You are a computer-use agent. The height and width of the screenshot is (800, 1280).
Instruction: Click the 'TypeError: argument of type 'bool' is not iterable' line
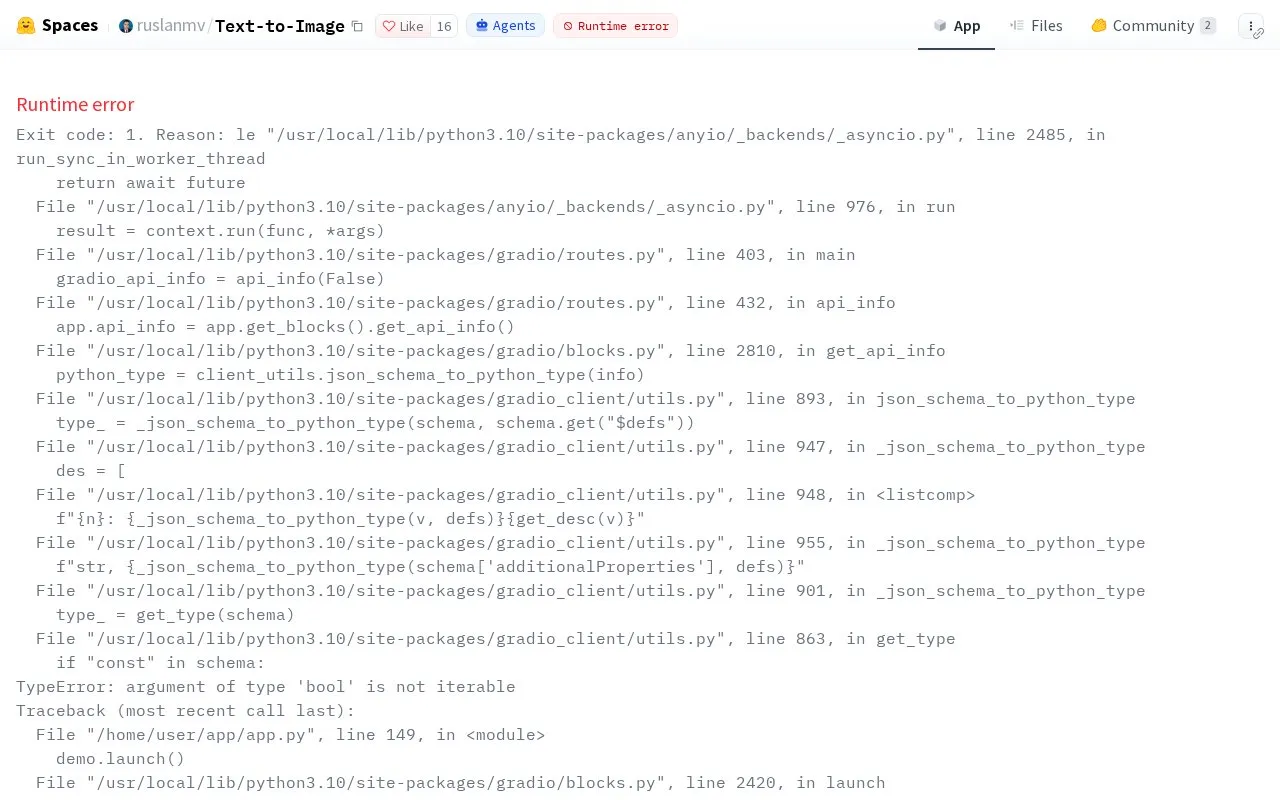tap(266, 686)
